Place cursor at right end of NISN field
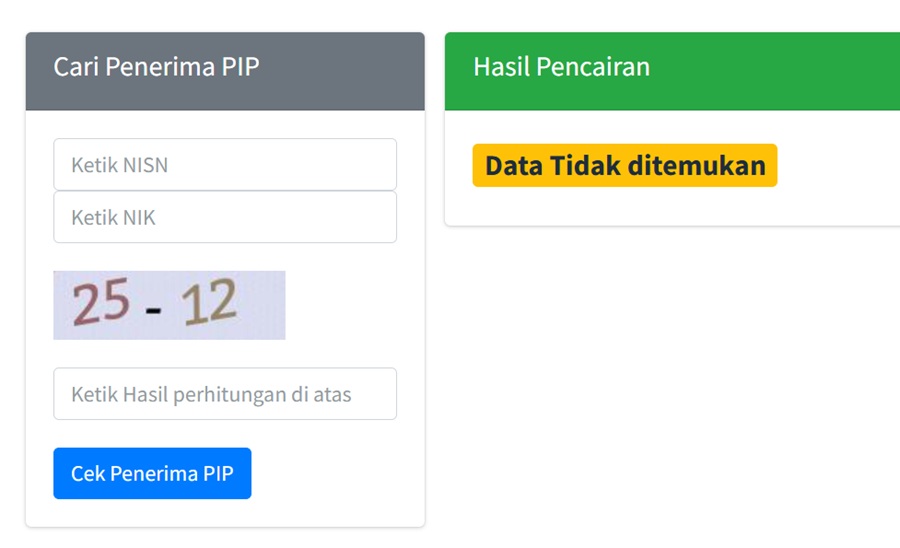This screenshot has height=548, width=900. coord(385,165)
